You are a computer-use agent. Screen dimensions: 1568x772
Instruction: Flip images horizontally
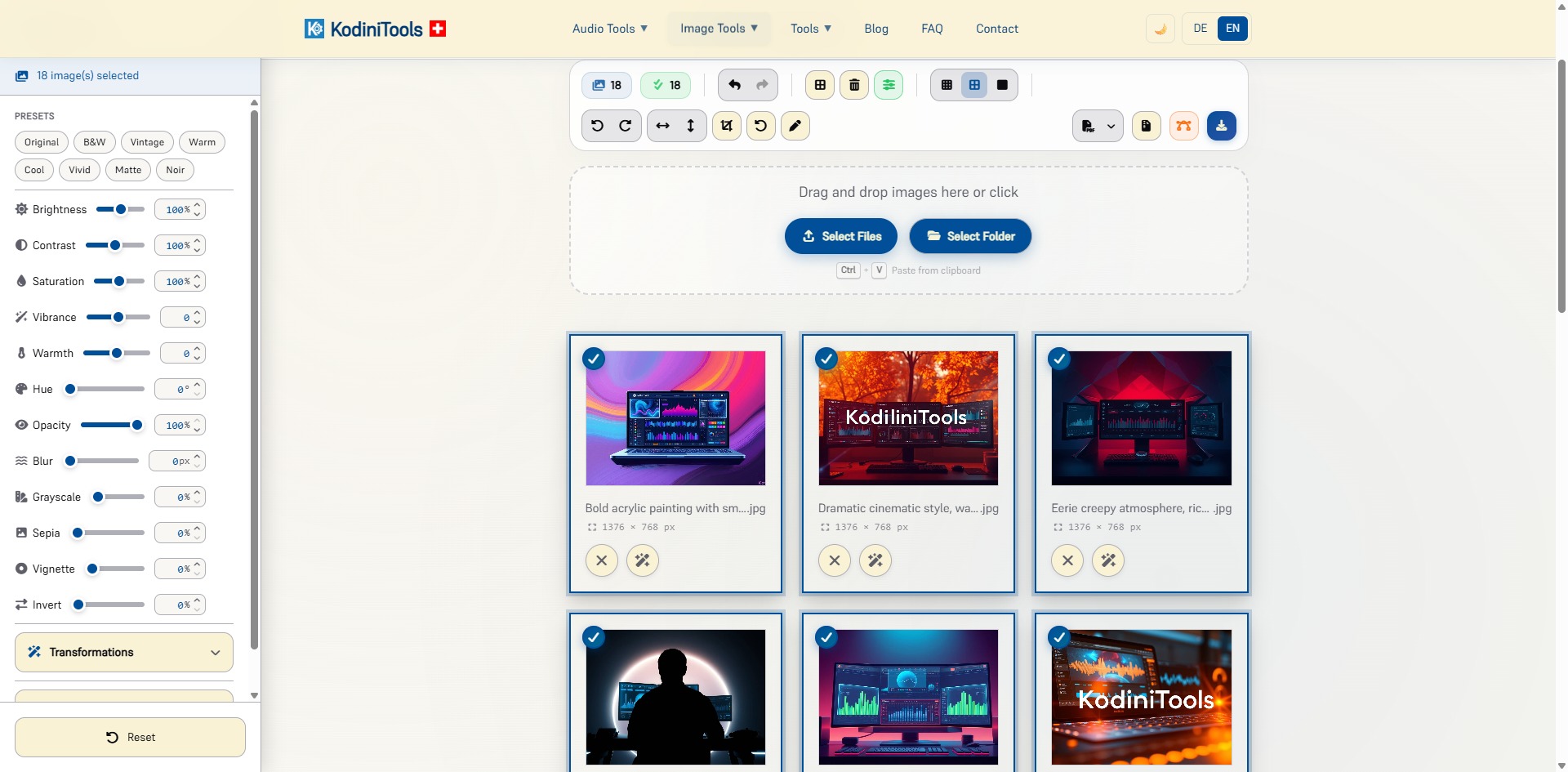pyautogui.click(x=663, y=126)
